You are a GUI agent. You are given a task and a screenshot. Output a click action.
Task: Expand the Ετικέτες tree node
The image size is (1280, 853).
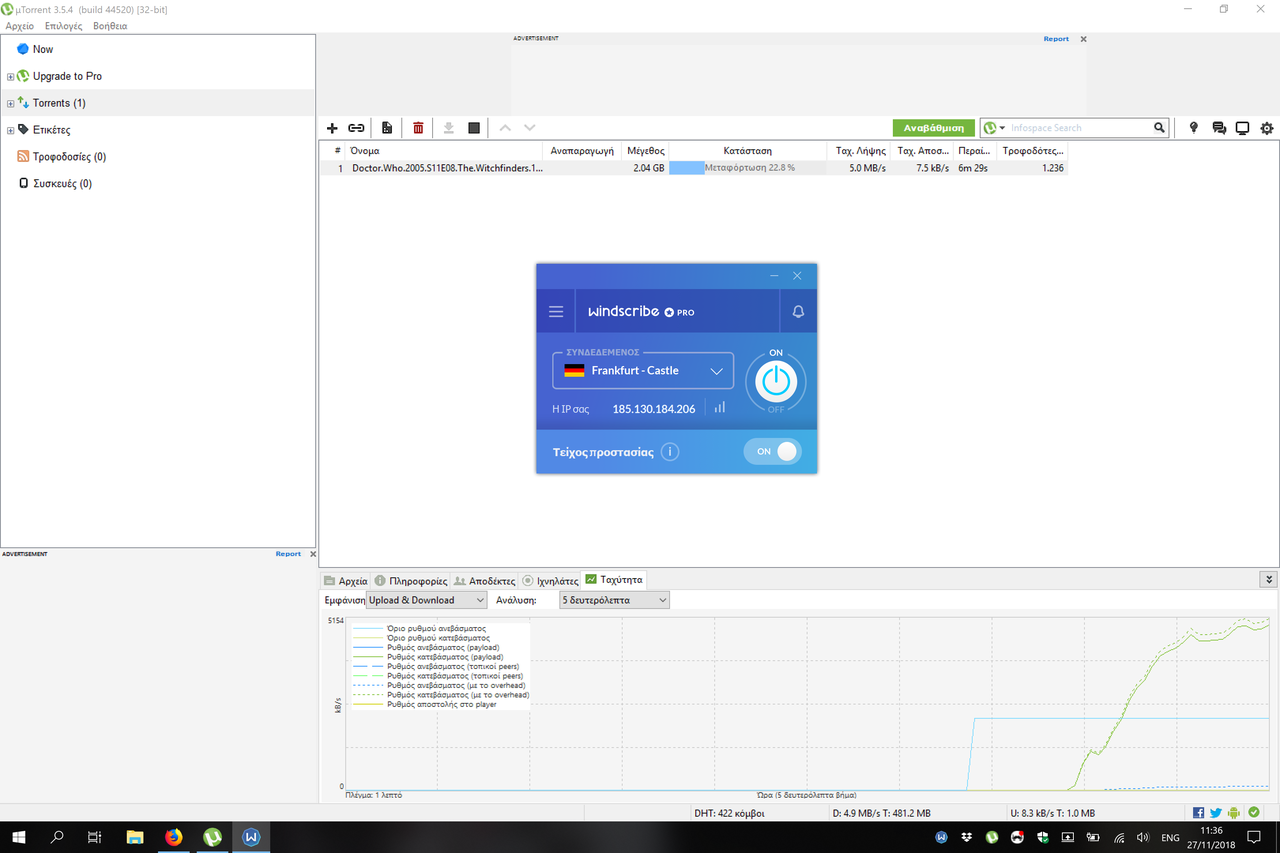click(10, 130)
